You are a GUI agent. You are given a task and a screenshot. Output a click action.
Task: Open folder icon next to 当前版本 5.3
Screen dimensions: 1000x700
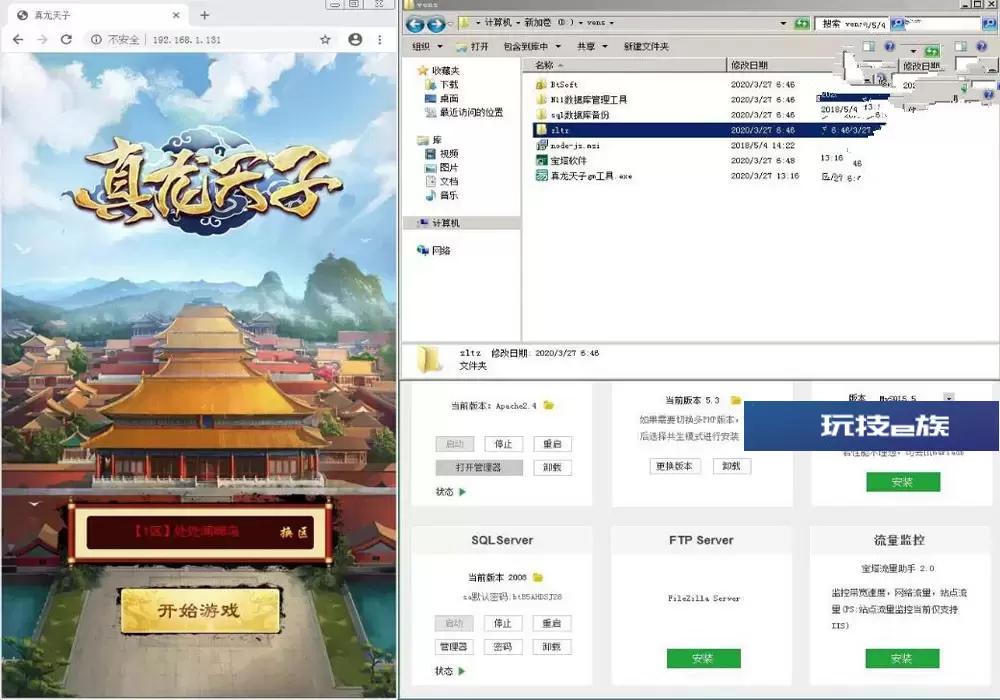click(x=735, y=400)
